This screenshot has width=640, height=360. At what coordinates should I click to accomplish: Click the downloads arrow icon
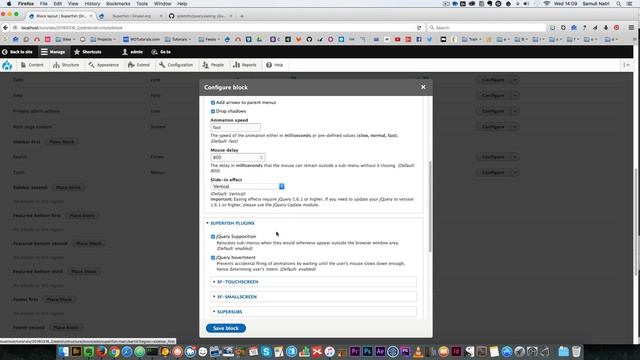[606, 28]
